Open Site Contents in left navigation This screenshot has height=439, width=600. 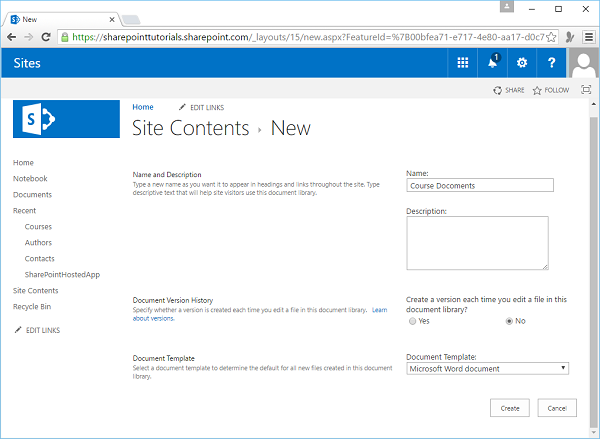(35, 290)
